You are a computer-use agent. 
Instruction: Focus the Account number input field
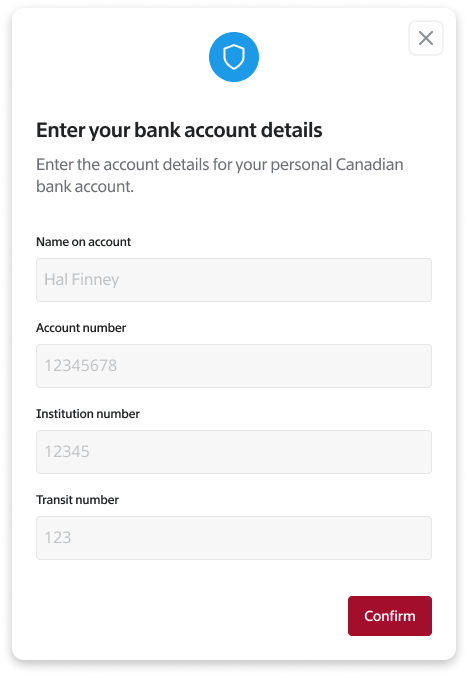(x=234, y=366)
